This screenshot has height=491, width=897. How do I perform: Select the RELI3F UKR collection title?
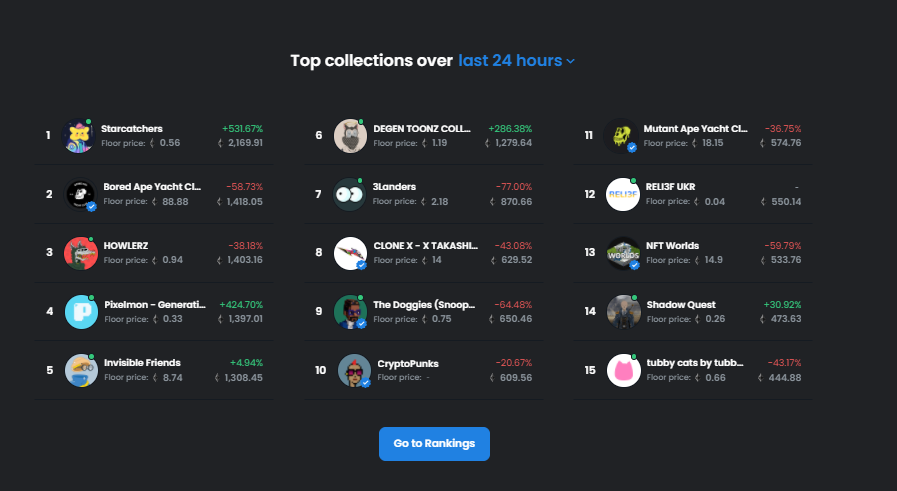pos(670,187)
